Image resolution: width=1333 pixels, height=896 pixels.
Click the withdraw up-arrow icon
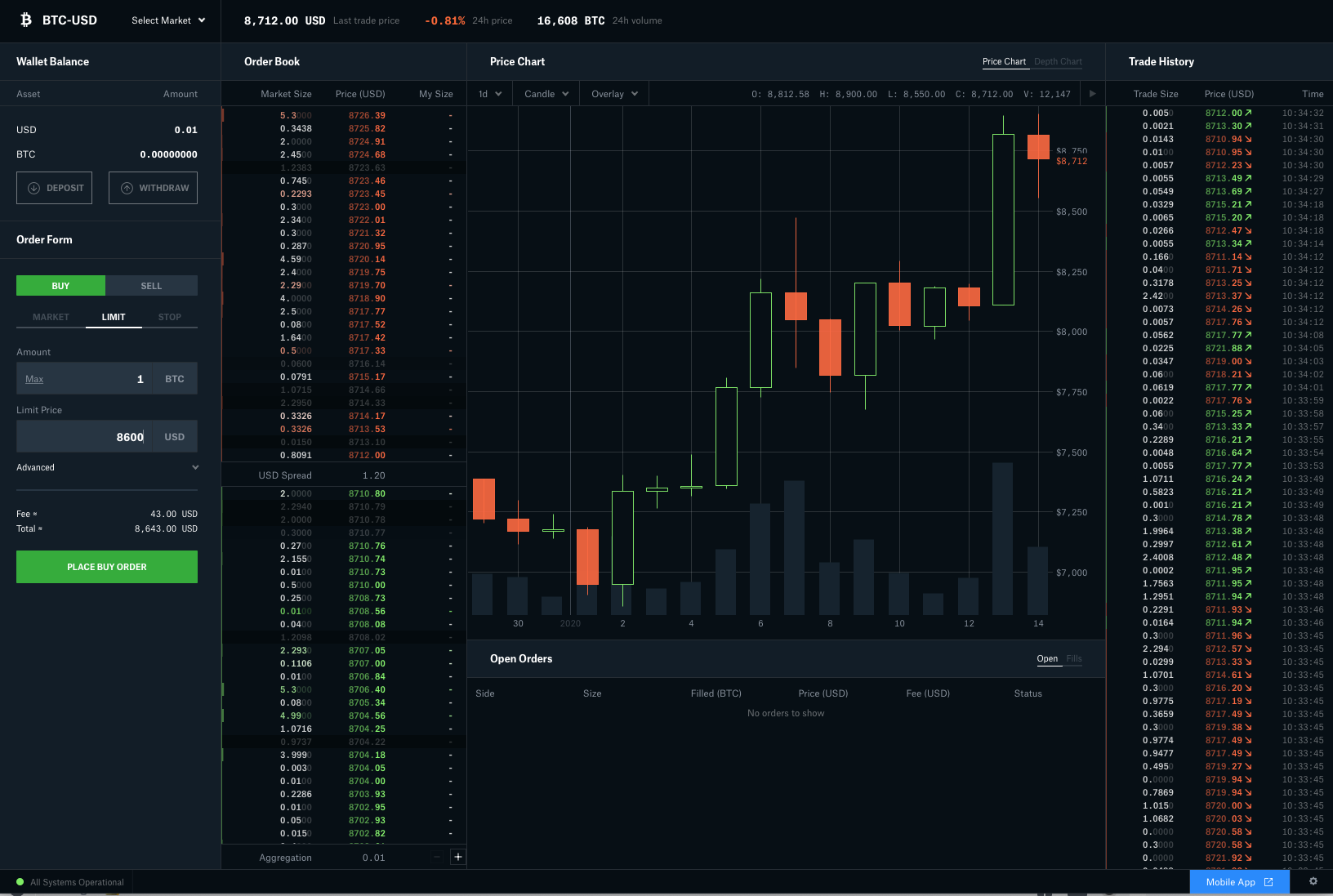pyautogui.click(x=127, y=188)
